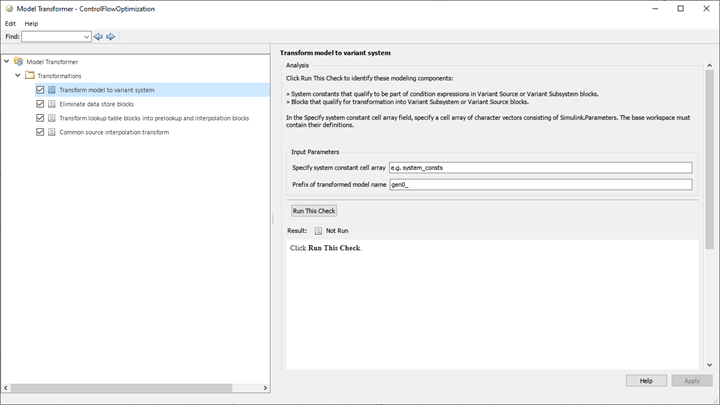This screenshot has height=405, width=720.
Task: Collapse the Transformations folder
Action: pos(17,75)
